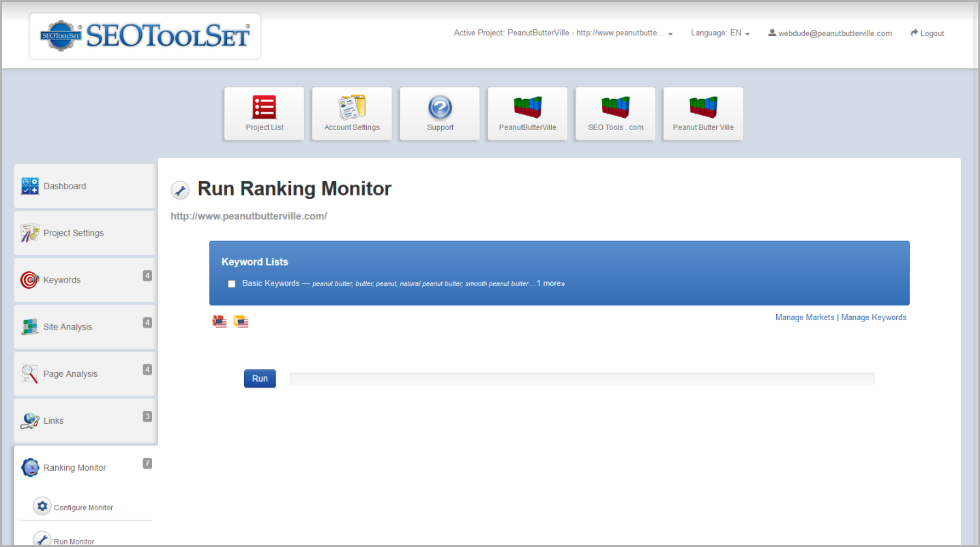Expand Links badge showing 3
The image size is (980, 547).
tap(148, 416)
